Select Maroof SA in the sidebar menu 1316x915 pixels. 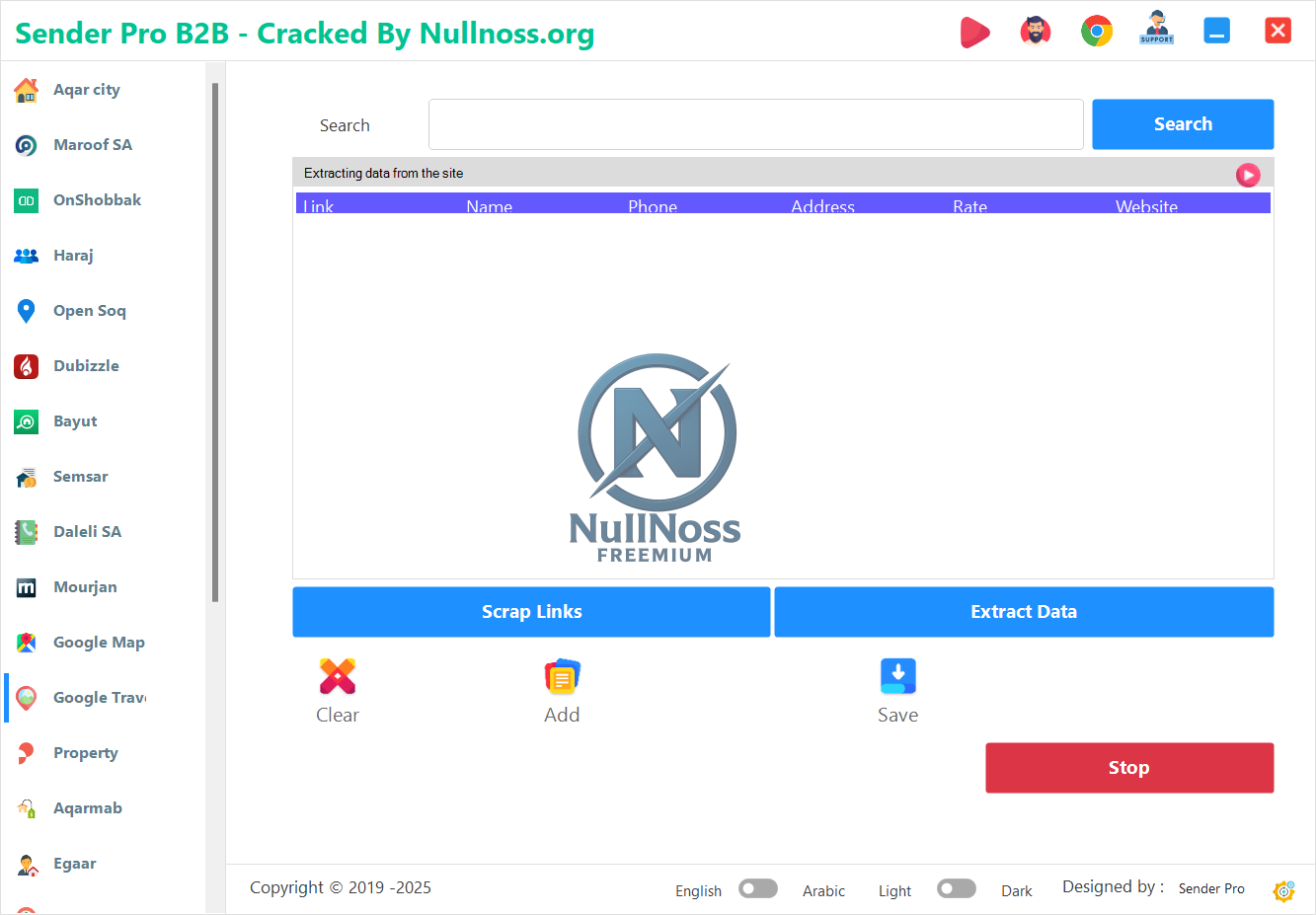[x=91, y=144]
